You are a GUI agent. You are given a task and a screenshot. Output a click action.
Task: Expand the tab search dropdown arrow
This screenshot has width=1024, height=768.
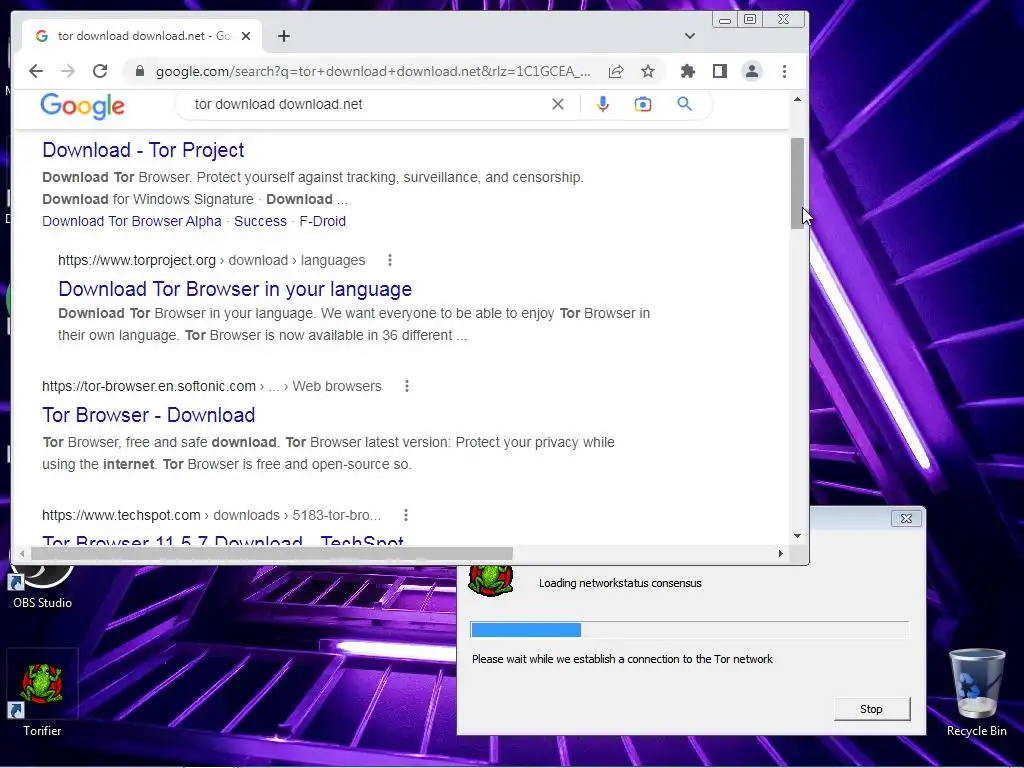(x=690, y=36)
